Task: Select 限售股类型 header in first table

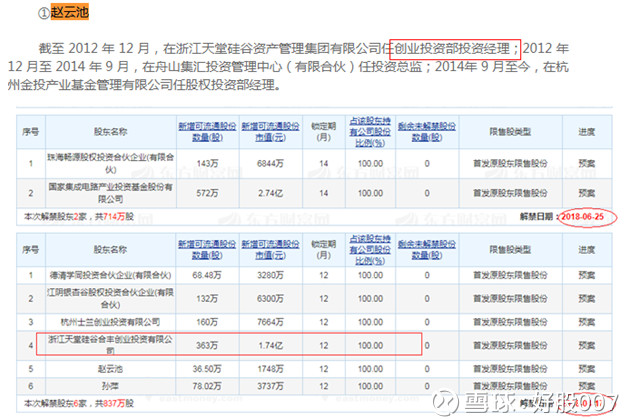Action: click(x=510, y=132)
